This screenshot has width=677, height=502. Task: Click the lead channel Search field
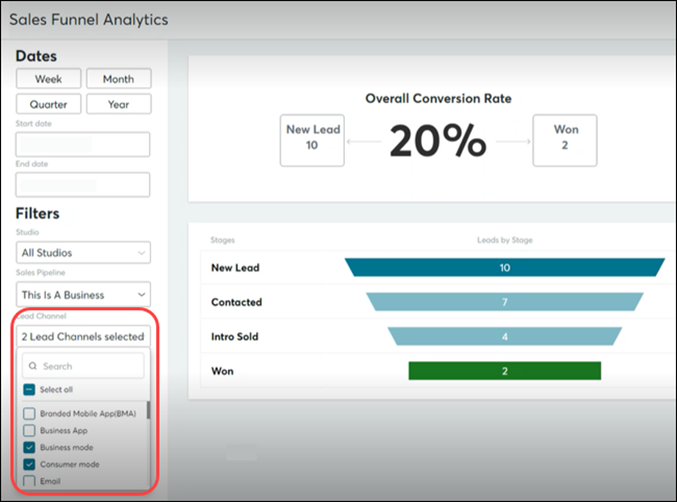pyautogui.click(x=83, y=366)
